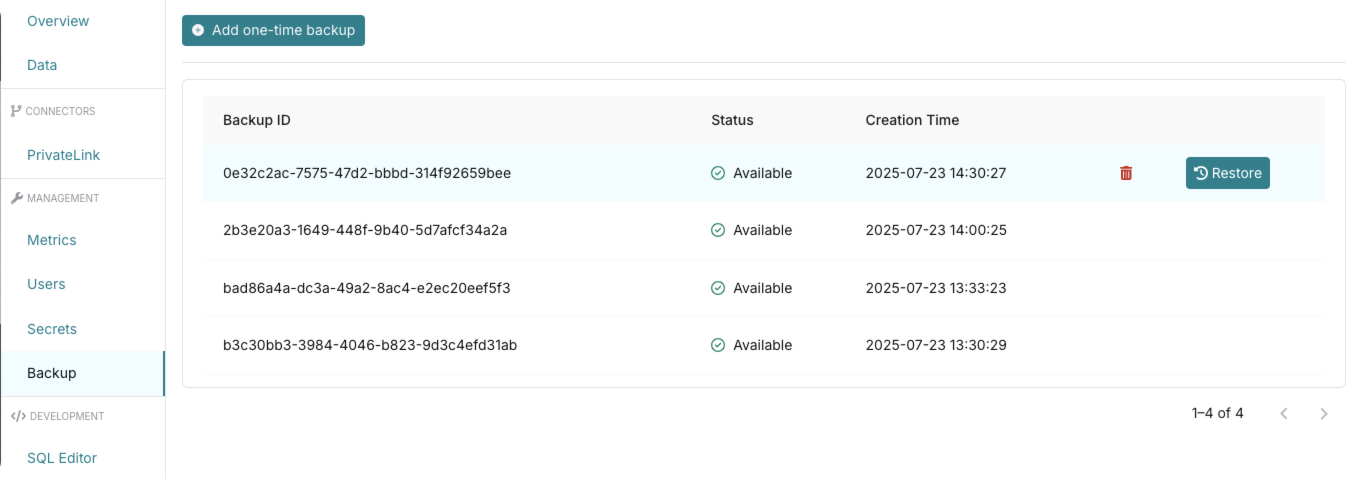1347x479 pixels.
Task: Open the Secrets section
Action: tap(52, 329)
